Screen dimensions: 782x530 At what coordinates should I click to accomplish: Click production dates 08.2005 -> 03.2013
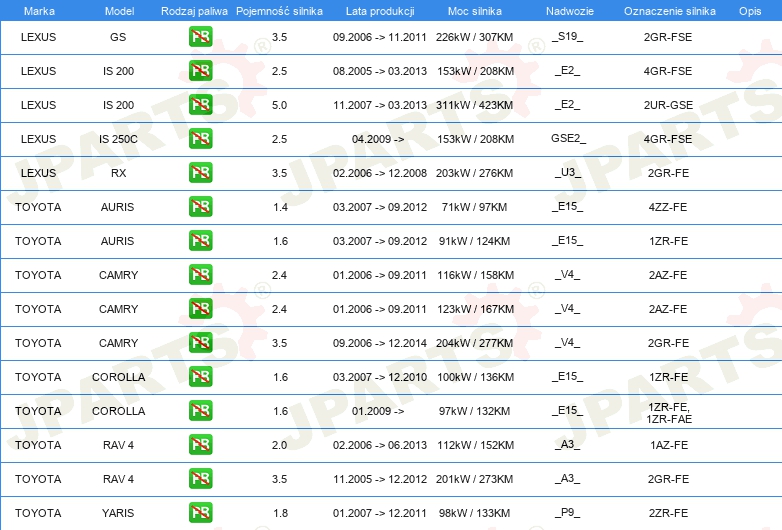coord(380,71)
